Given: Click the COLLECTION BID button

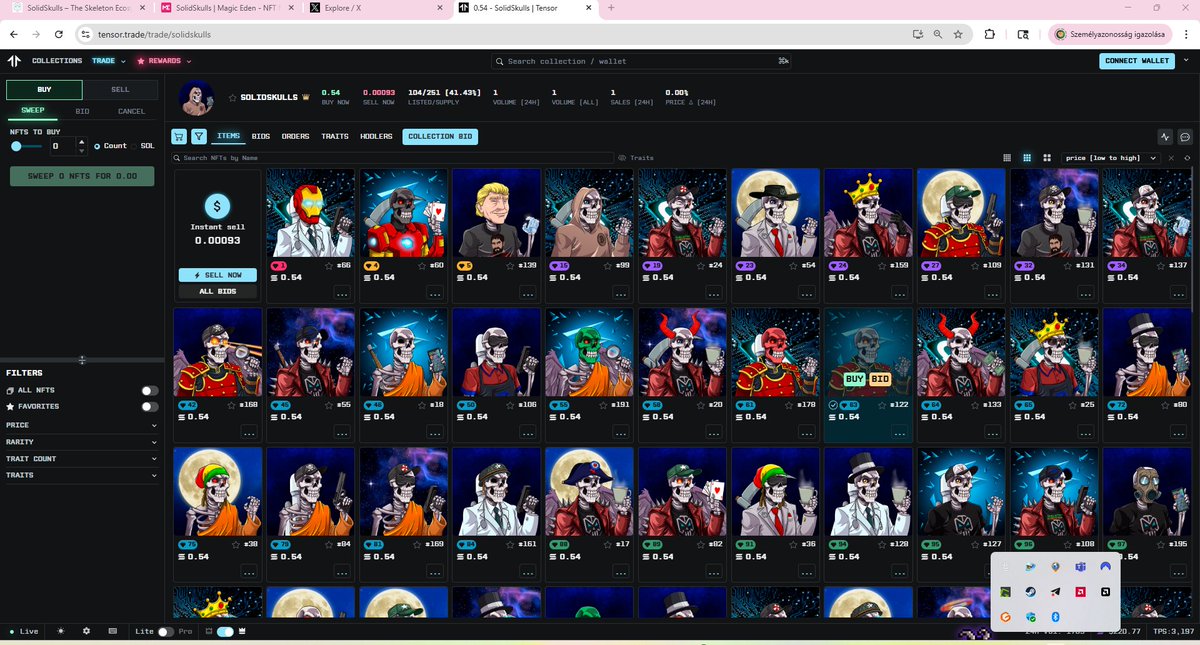Looking at the screenshot, I should point(440,137).
